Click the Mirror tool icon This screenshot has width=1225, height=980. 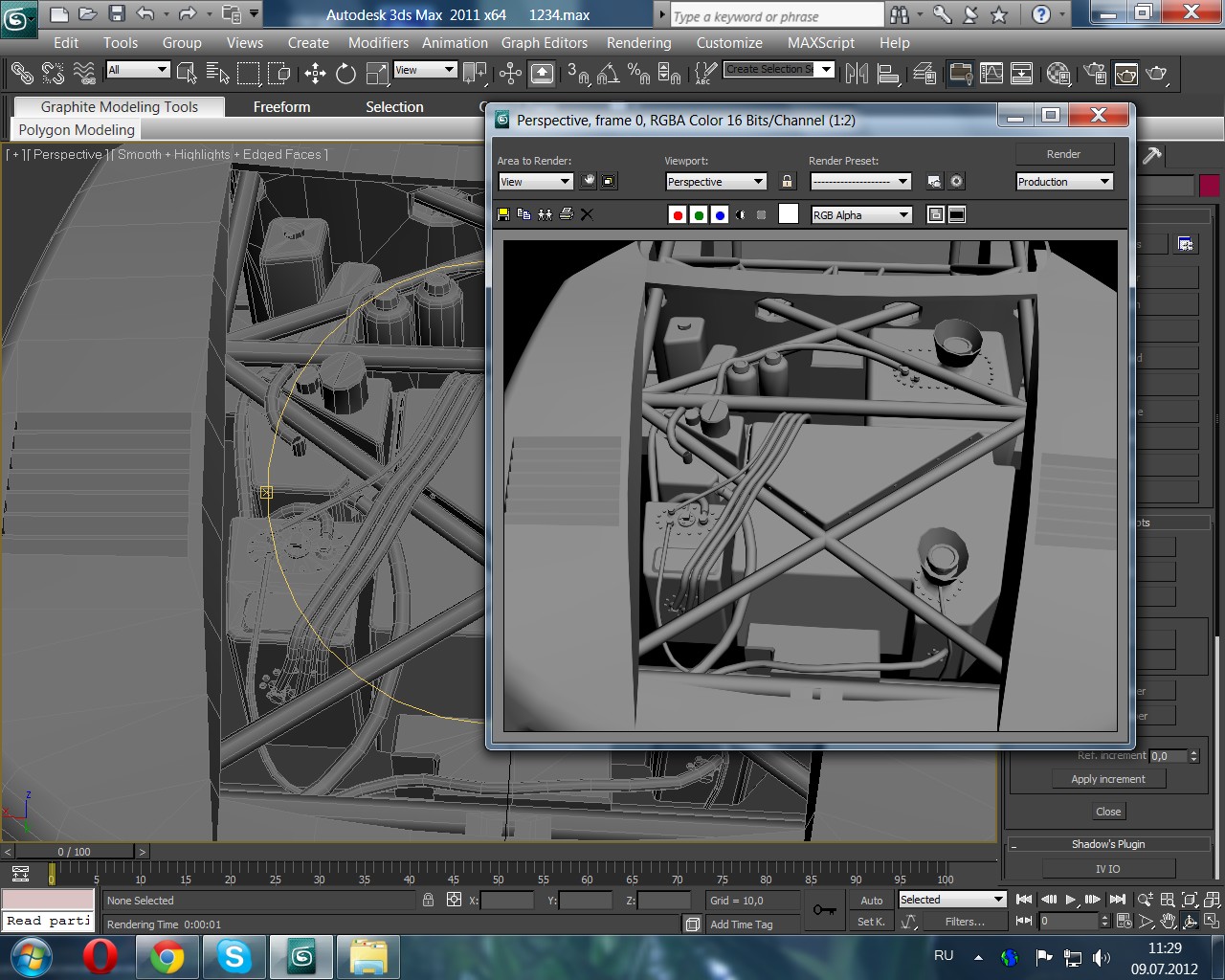pos(857,73)
